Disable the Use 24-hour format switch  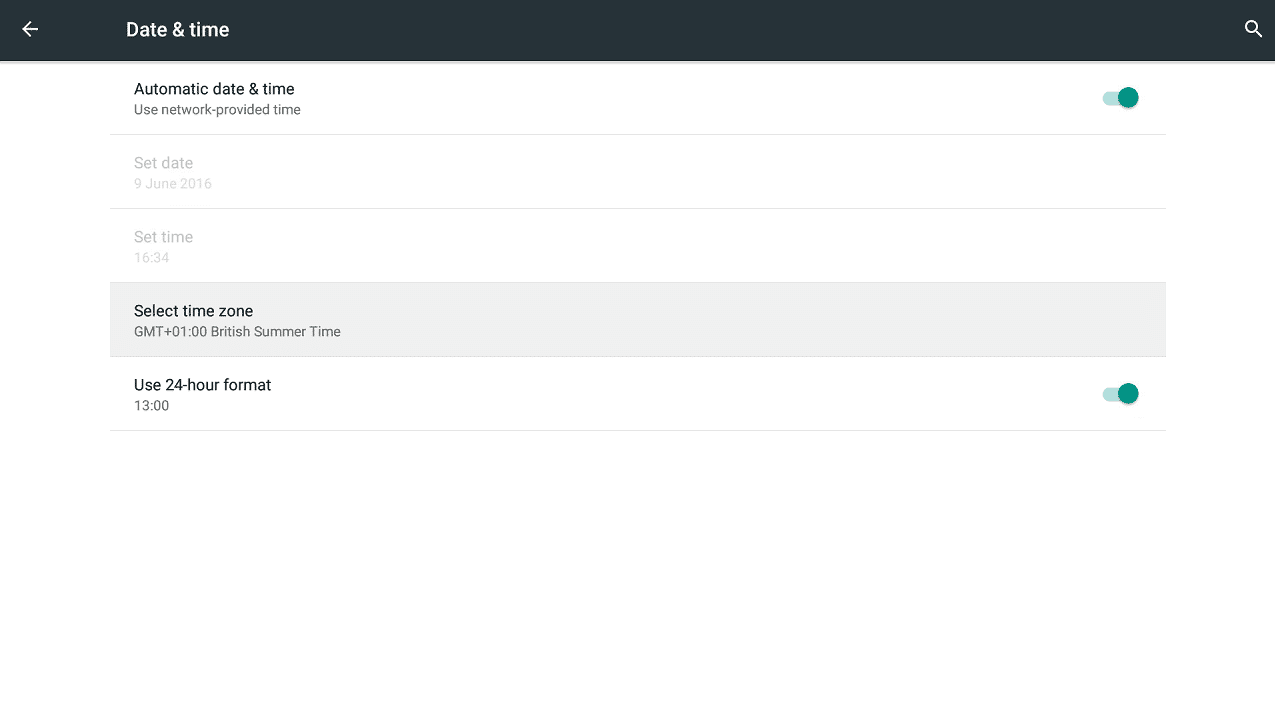coord(1120,393)
